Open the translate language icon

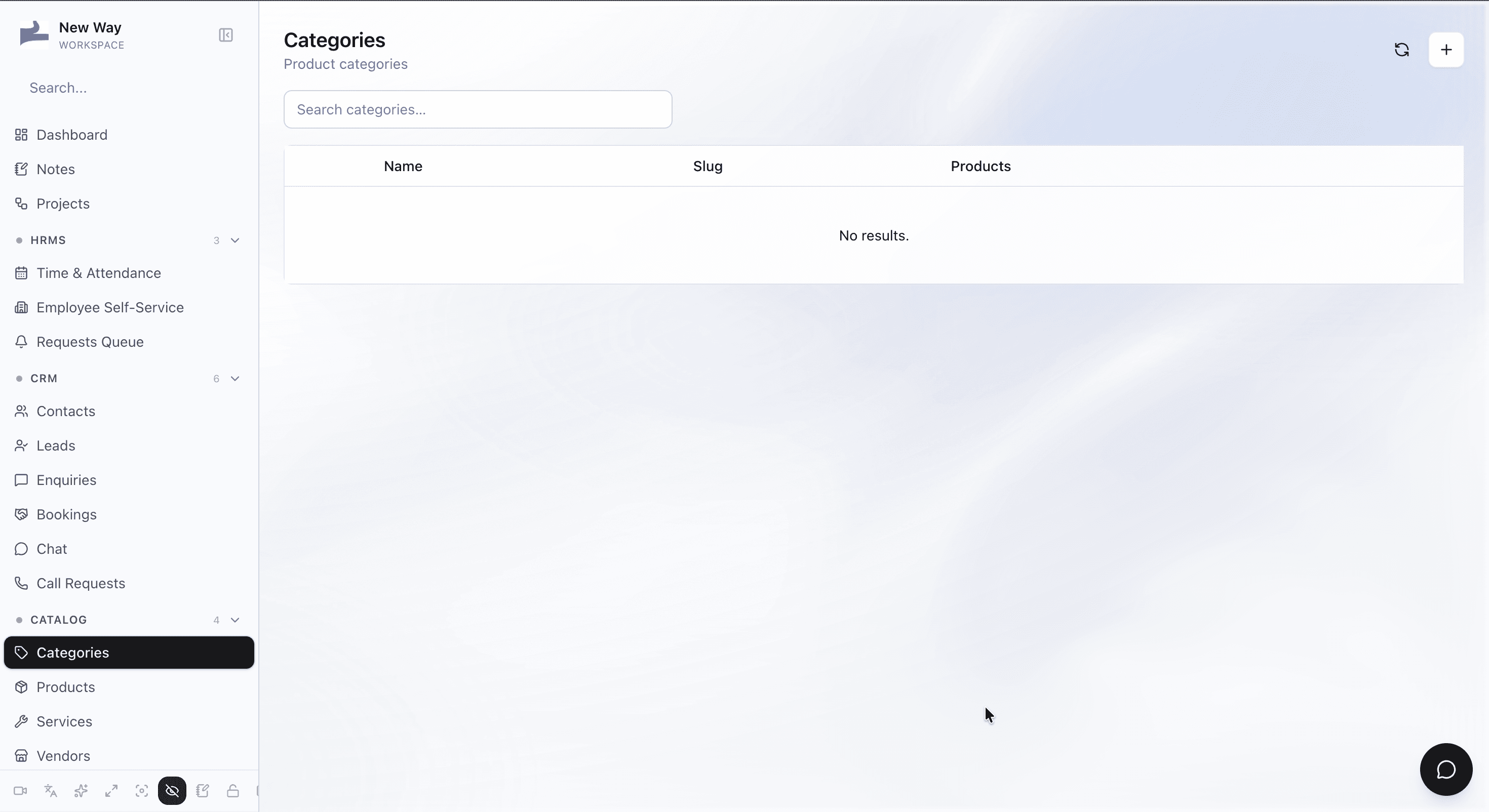pyautogui.click(x=51, y=791)
